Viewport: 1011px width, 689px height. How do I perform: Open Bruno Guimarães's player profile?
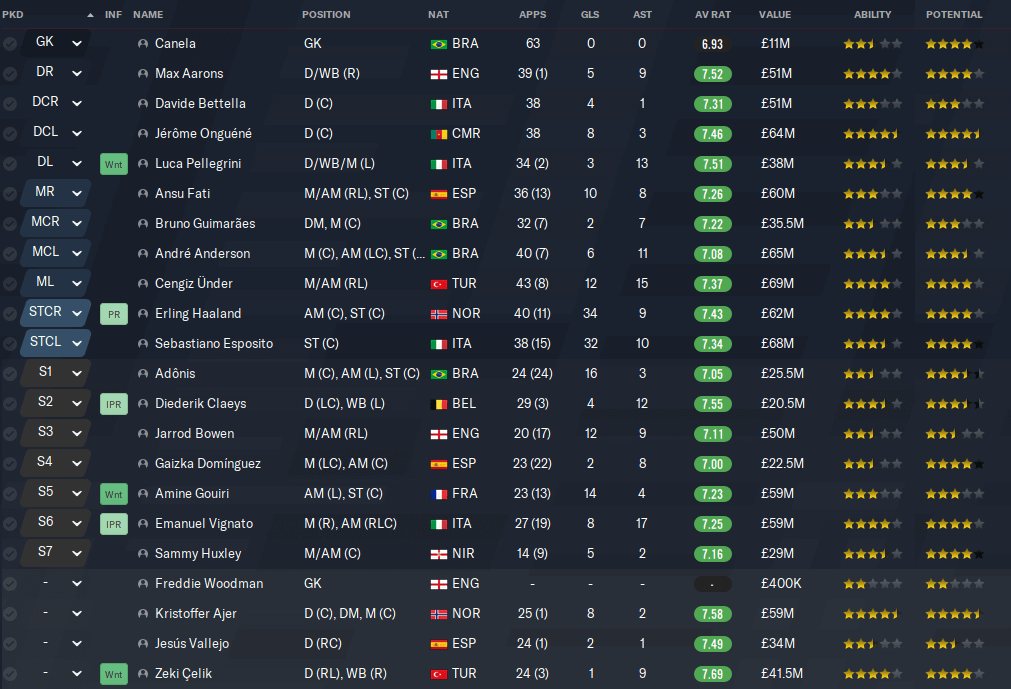(205, 224)
